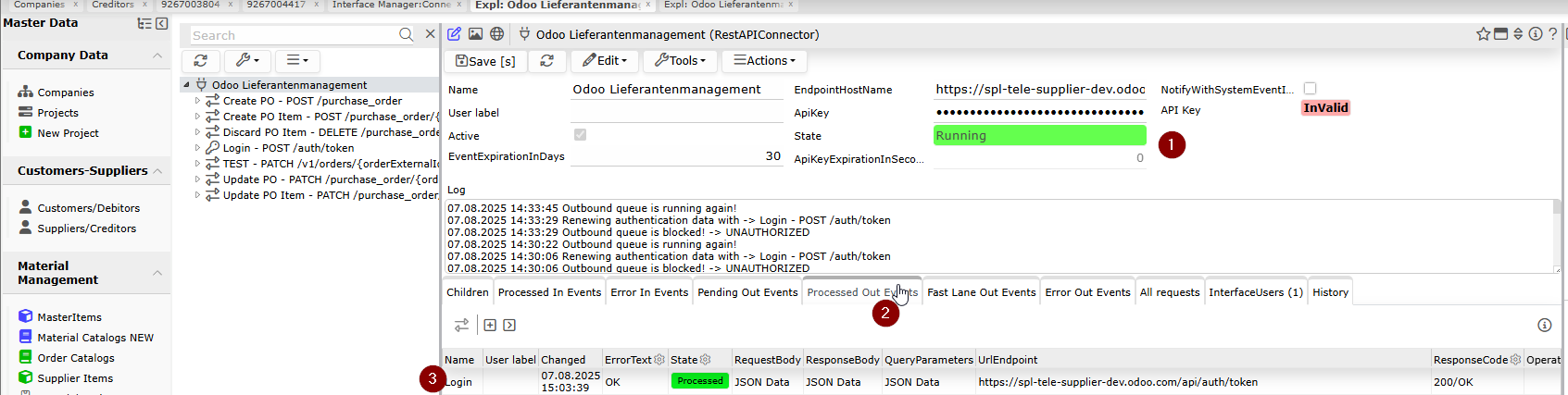The width and height of the screenshot is (1568, 395).
Task: Click the User label input field
Action: click(677, 113)
